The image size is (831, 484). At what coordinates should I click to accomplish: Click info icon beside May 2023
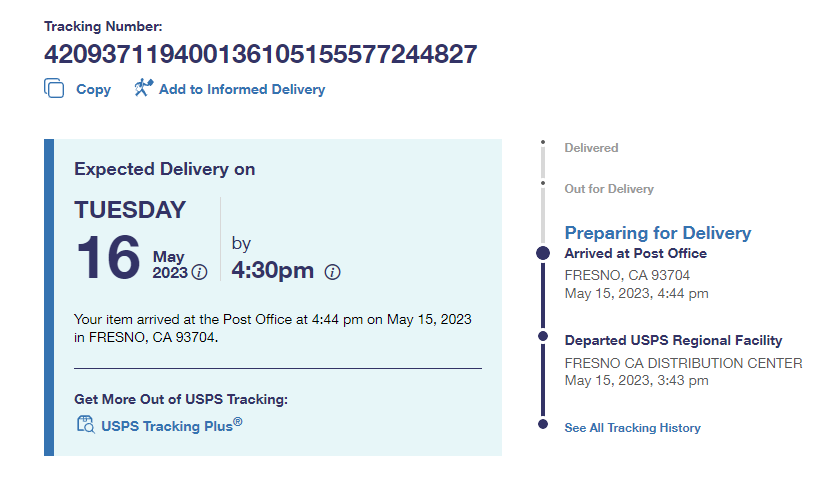(x=199, y=272)
